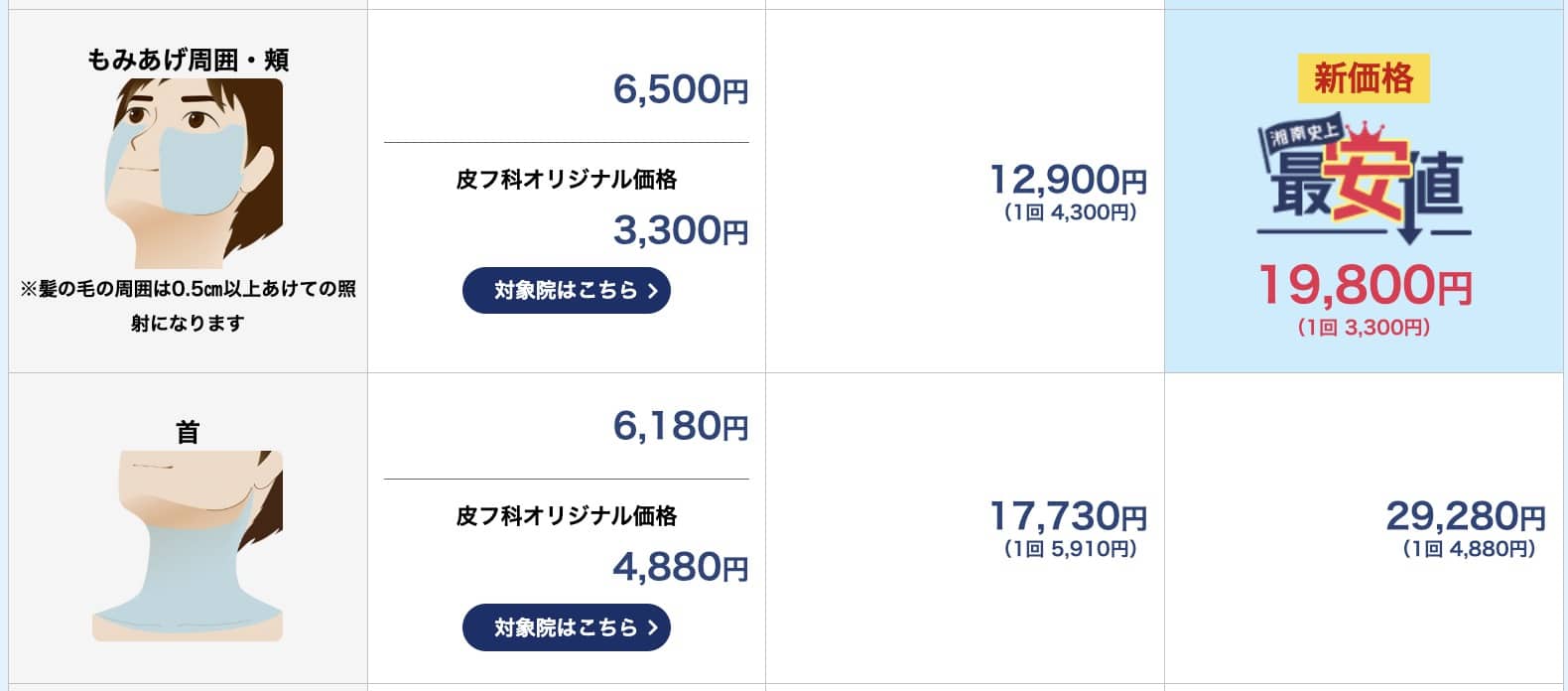This screenshot has width=1568, height=691.
Task: Click the neck area illustration
Action: [188, 545]
